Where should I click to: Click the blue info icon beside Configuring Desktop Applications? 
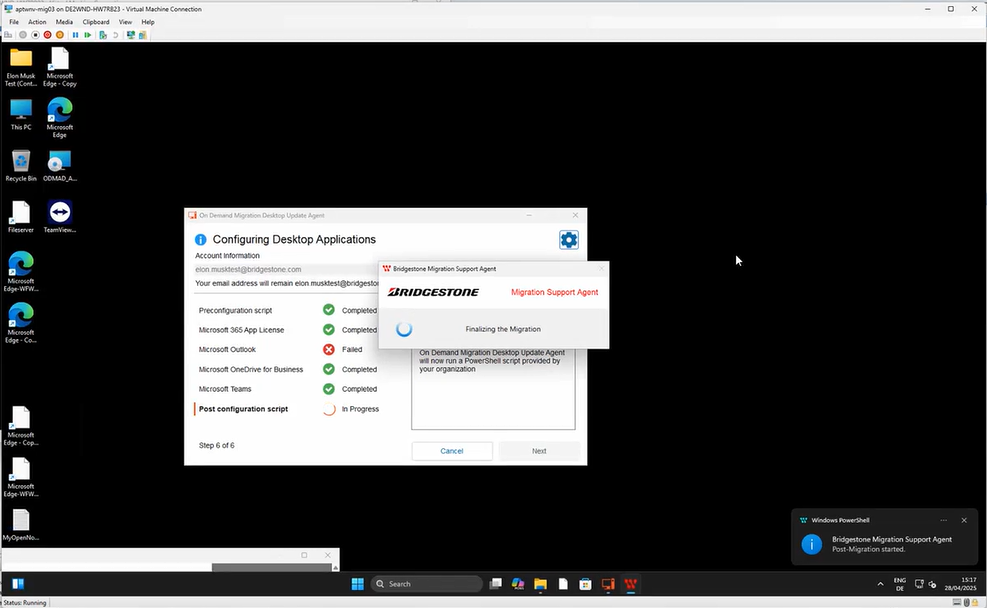click(201, 240)
